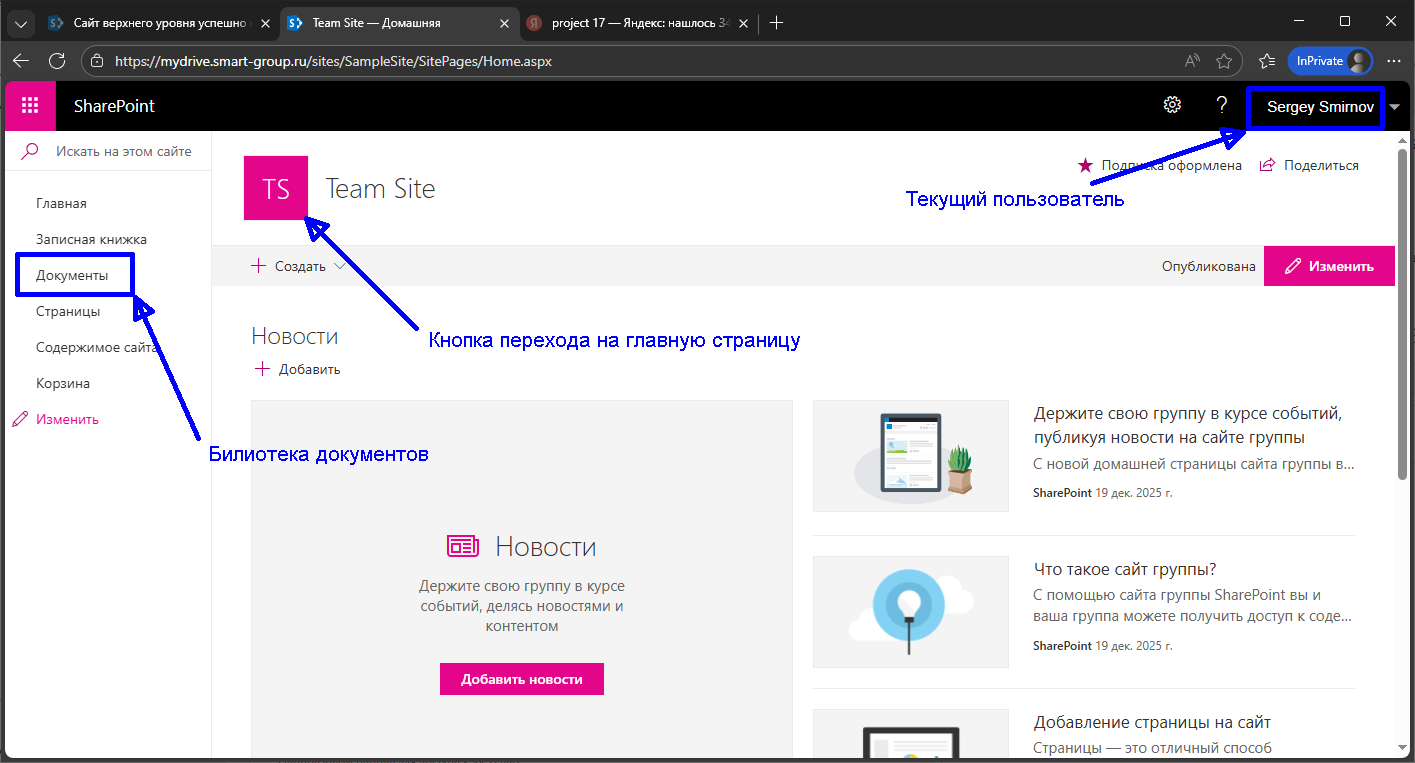This screenshot has height=763, width=1415.
Task: Click the help question mark icon
Action: point(1221,106)
